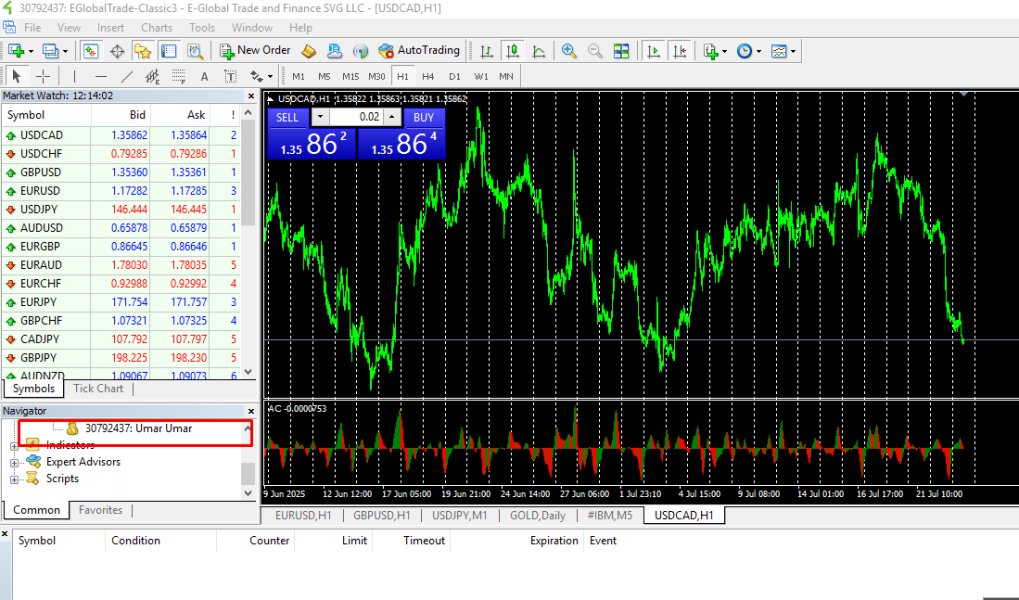Draw a trendline with the Trendline tool
Image resolution: width=1019 pixels, height=600 pixels.
pos(127,76)
